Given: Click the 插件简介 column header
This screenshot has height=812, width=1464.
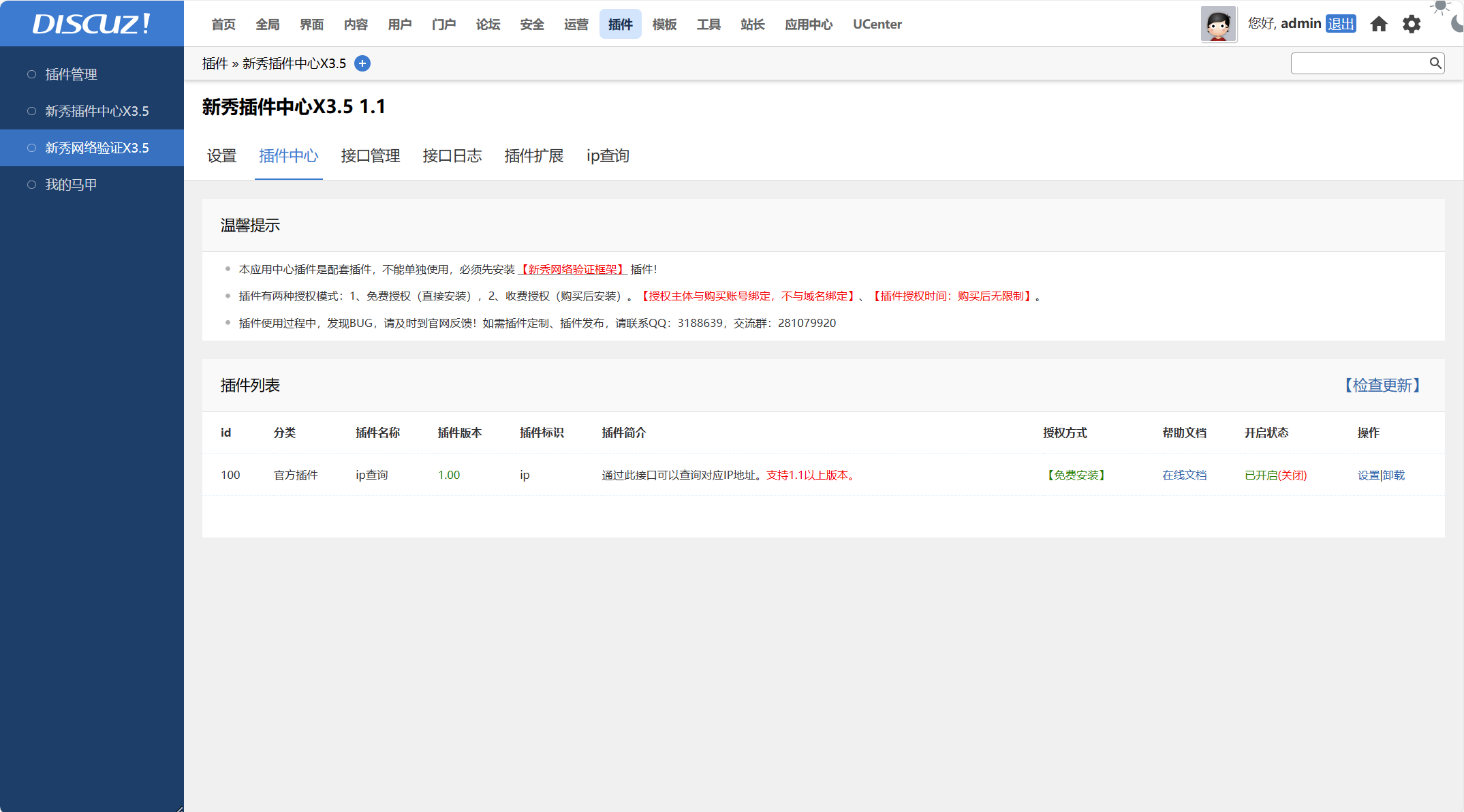Looking at the screenshot, I should (624, 433).
